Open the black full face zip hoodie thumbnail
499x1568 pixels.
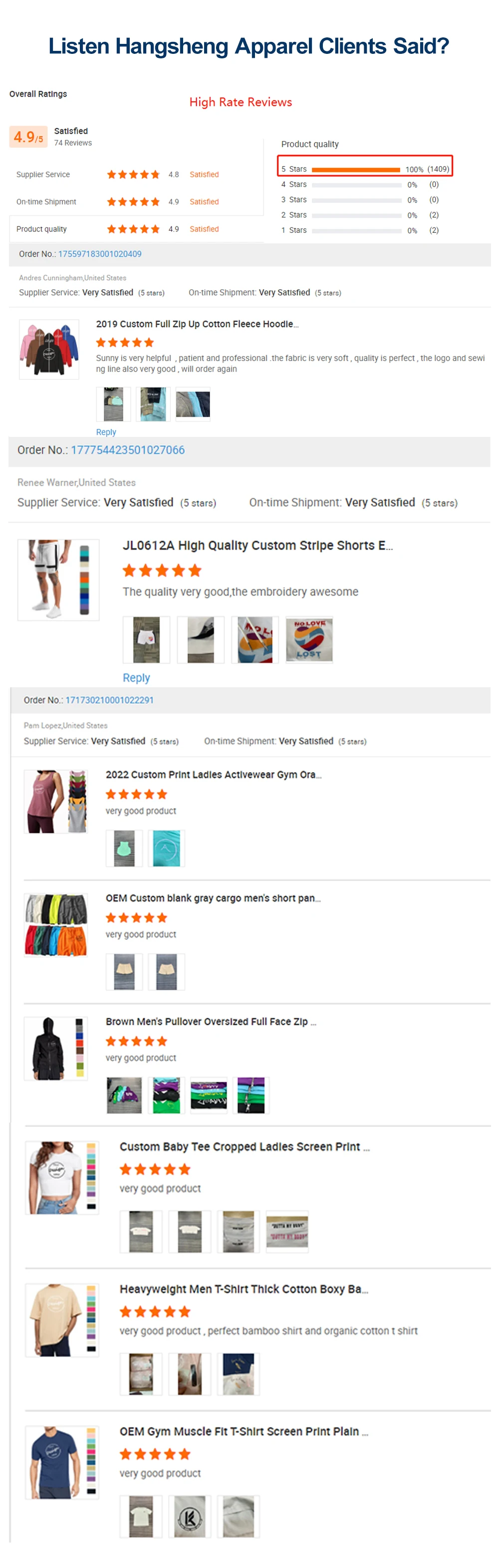click(x=55, y=1049)
